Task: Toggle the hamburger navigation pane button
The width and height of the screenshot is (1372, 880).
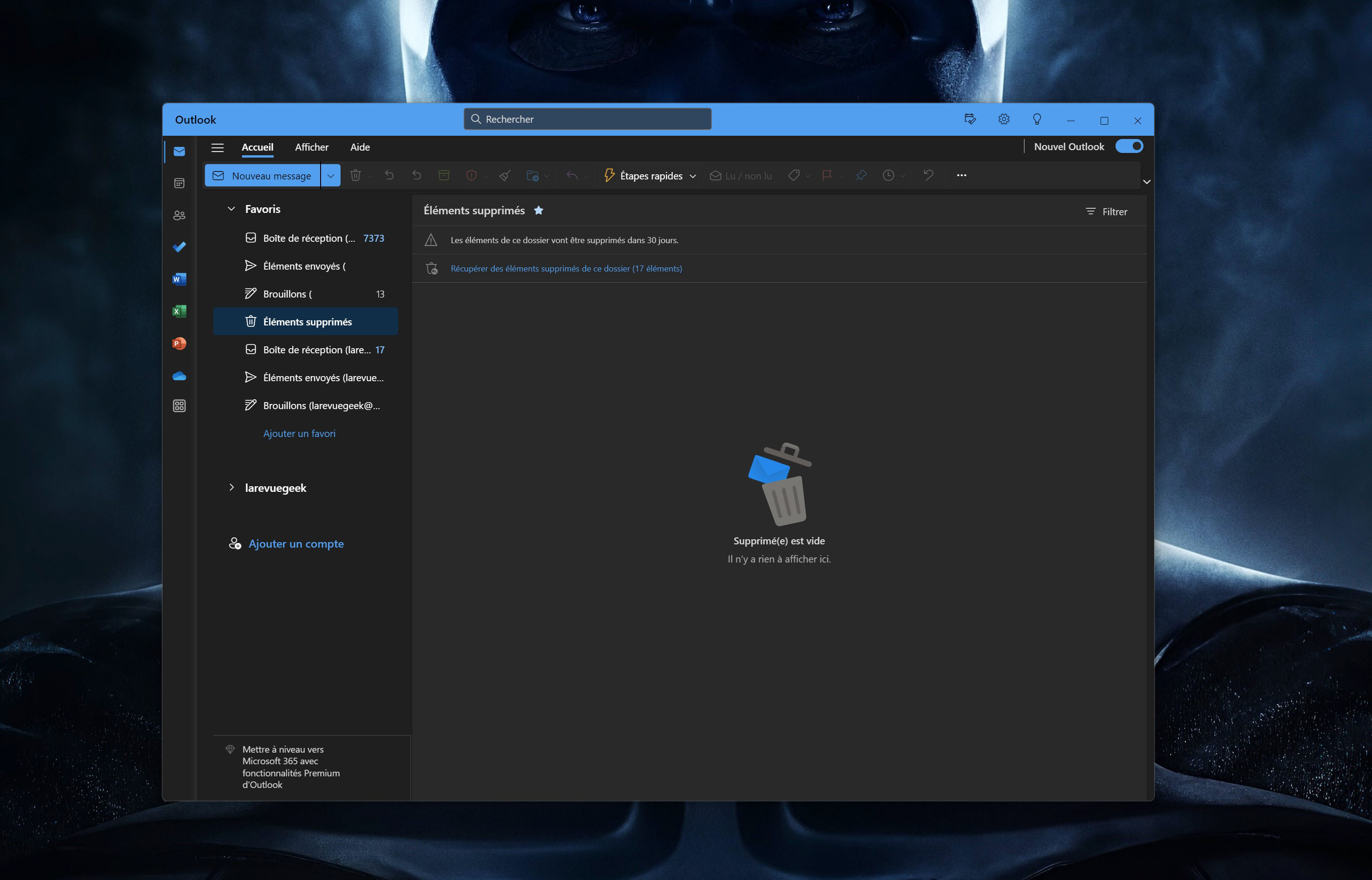Action: [217, 147]
